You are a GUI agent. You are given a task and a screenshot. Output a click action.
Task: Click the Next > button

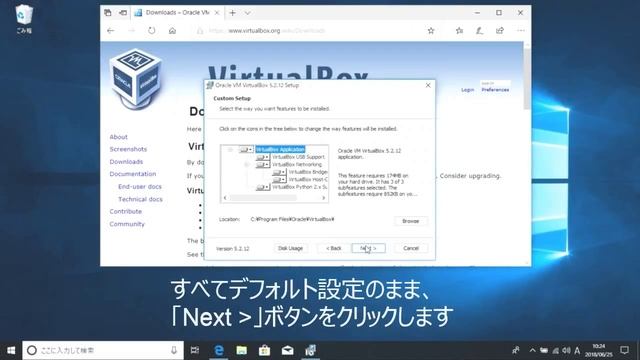[368, 249]
